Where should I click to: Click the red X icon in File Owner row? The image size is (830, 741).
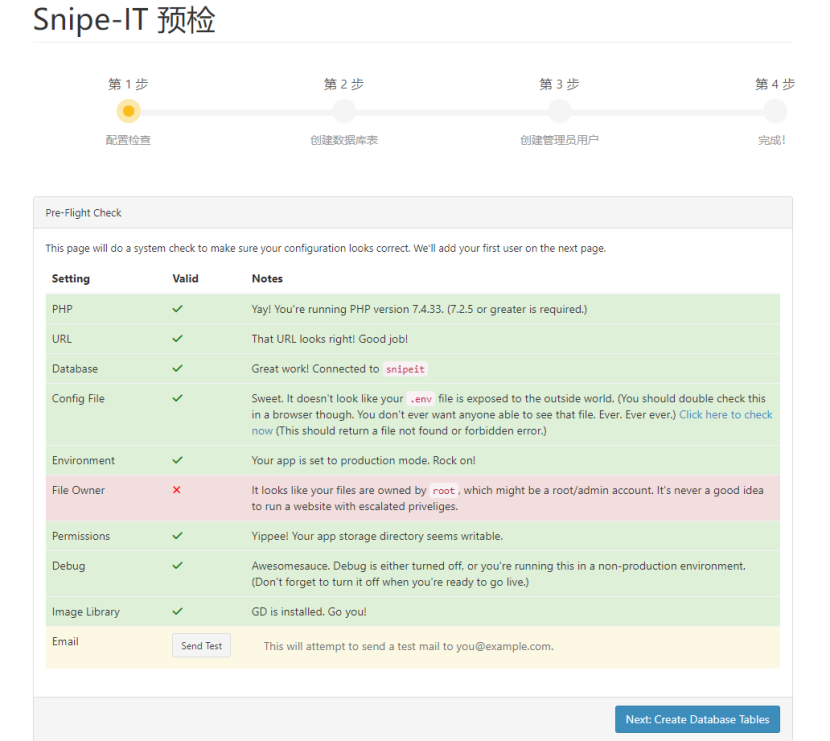click(177, 490)
